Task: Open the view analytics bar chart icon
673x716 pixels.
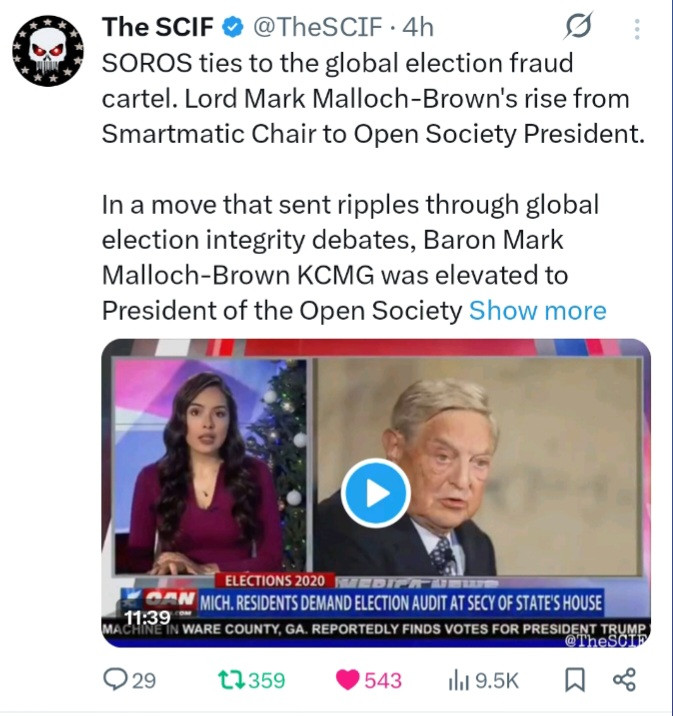Action: pos(459,680)
